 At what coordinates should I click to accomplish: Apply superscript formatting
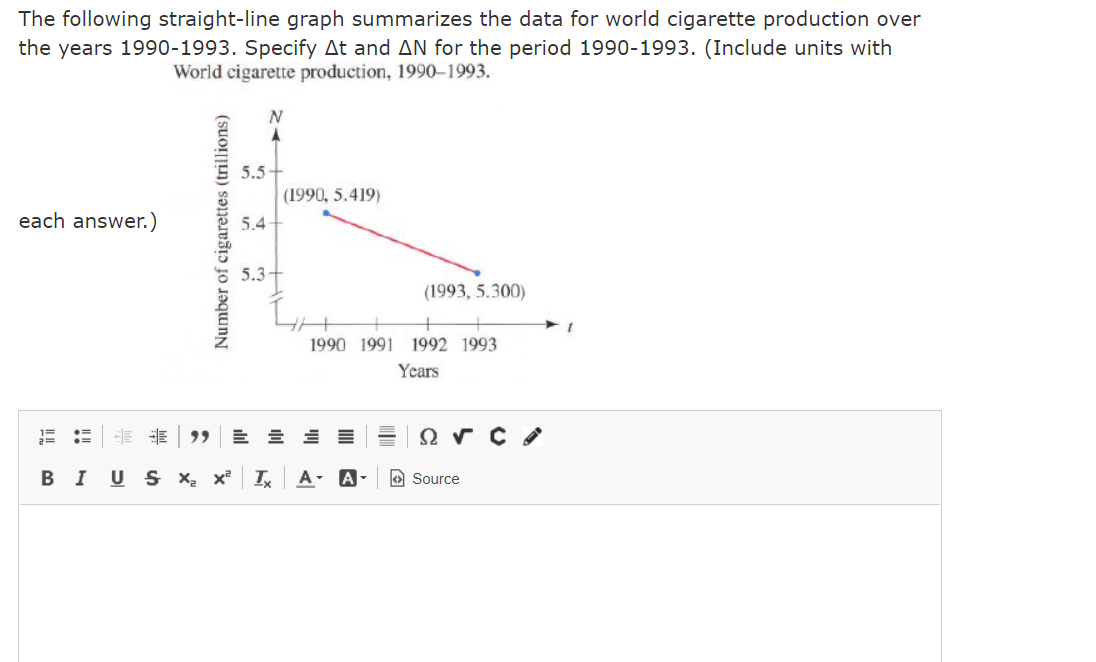[222, 479]
